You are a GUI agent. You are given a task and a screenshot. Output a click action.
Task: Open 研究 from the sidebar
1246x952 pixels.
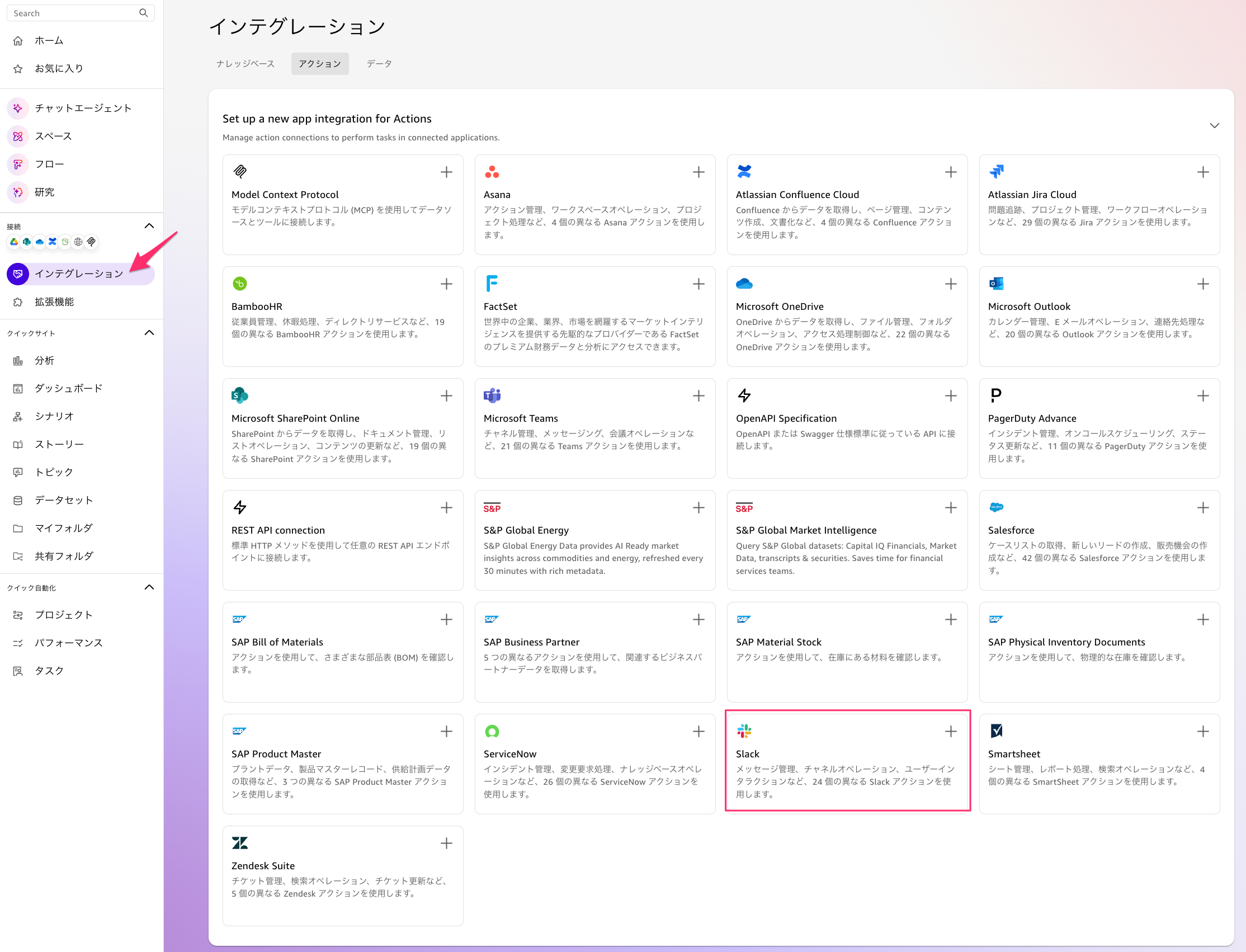(44, 192)
